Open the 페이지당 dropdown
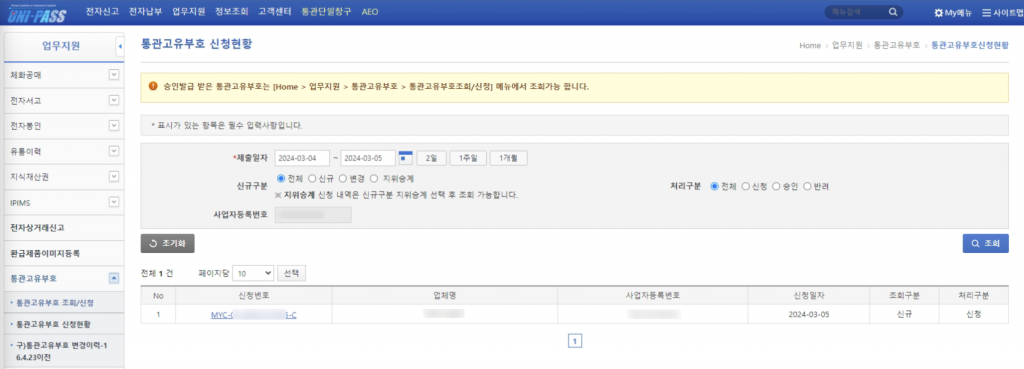 click(x=253, y=273)
